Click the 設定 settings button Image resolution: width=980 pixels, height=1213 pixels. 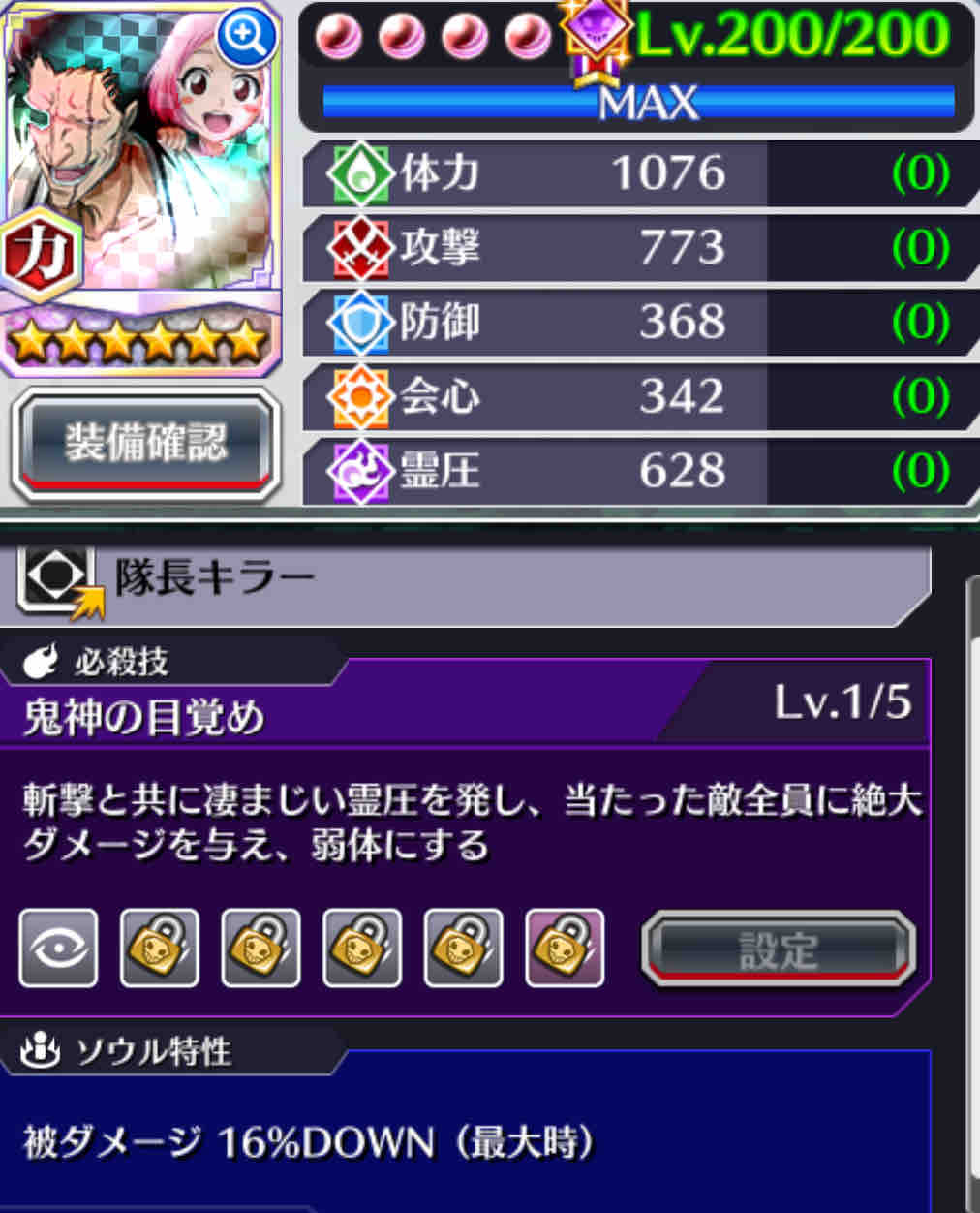tap(779, 949)
